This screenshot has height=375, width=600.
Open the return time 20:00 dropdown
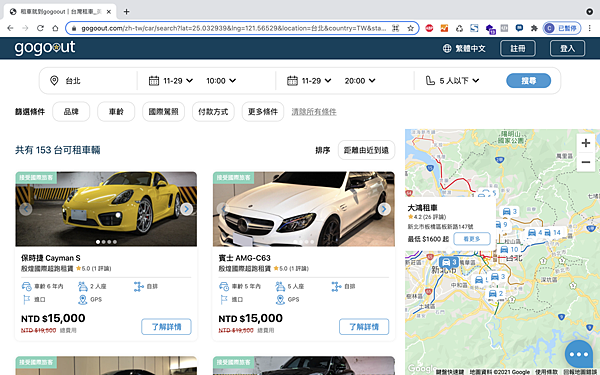[360, 81]
